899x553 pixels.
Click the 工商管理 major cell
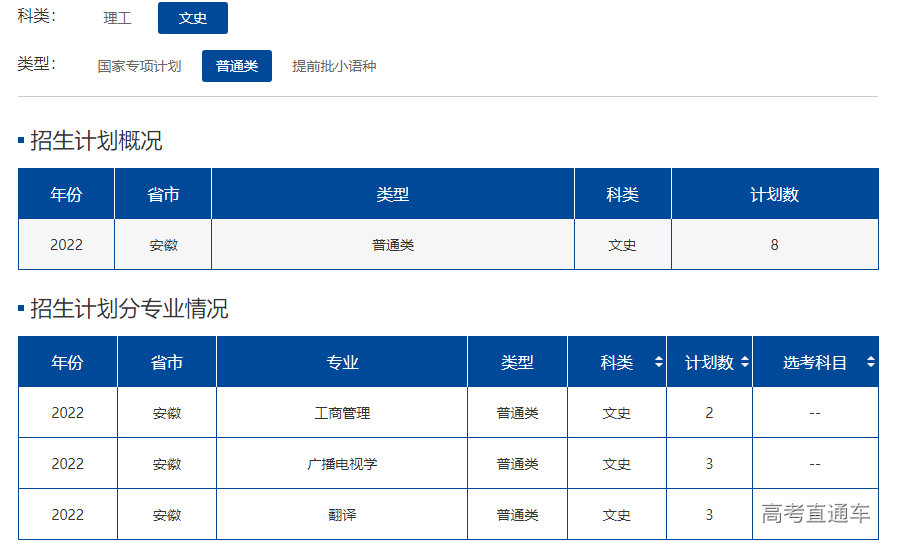pyautogui.click(x=342, y=413)
